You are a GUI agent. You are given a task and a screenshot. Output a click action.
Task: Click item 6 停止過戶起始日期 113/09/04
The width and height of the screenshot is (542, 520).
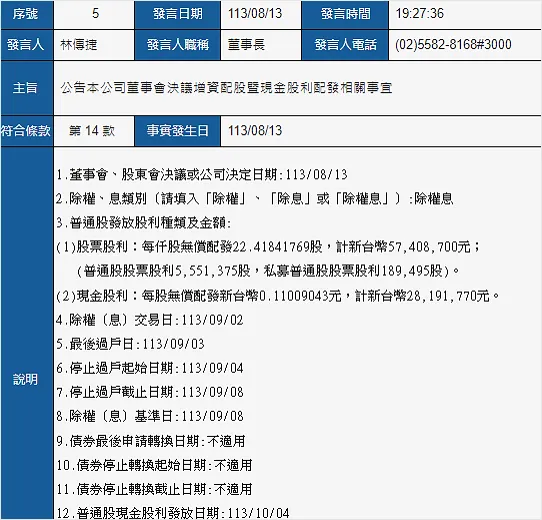pos(150,368)
